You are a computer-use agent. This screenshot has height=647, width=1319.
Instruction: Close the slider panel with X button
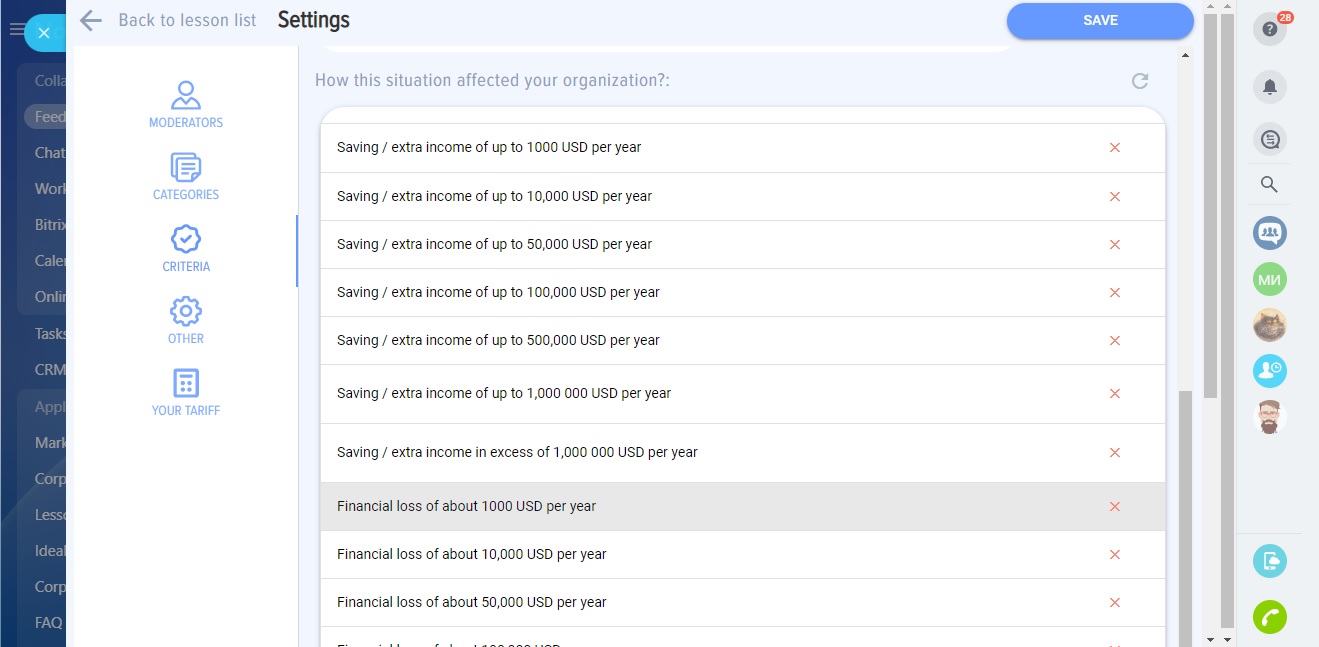(x=44, y=33)
